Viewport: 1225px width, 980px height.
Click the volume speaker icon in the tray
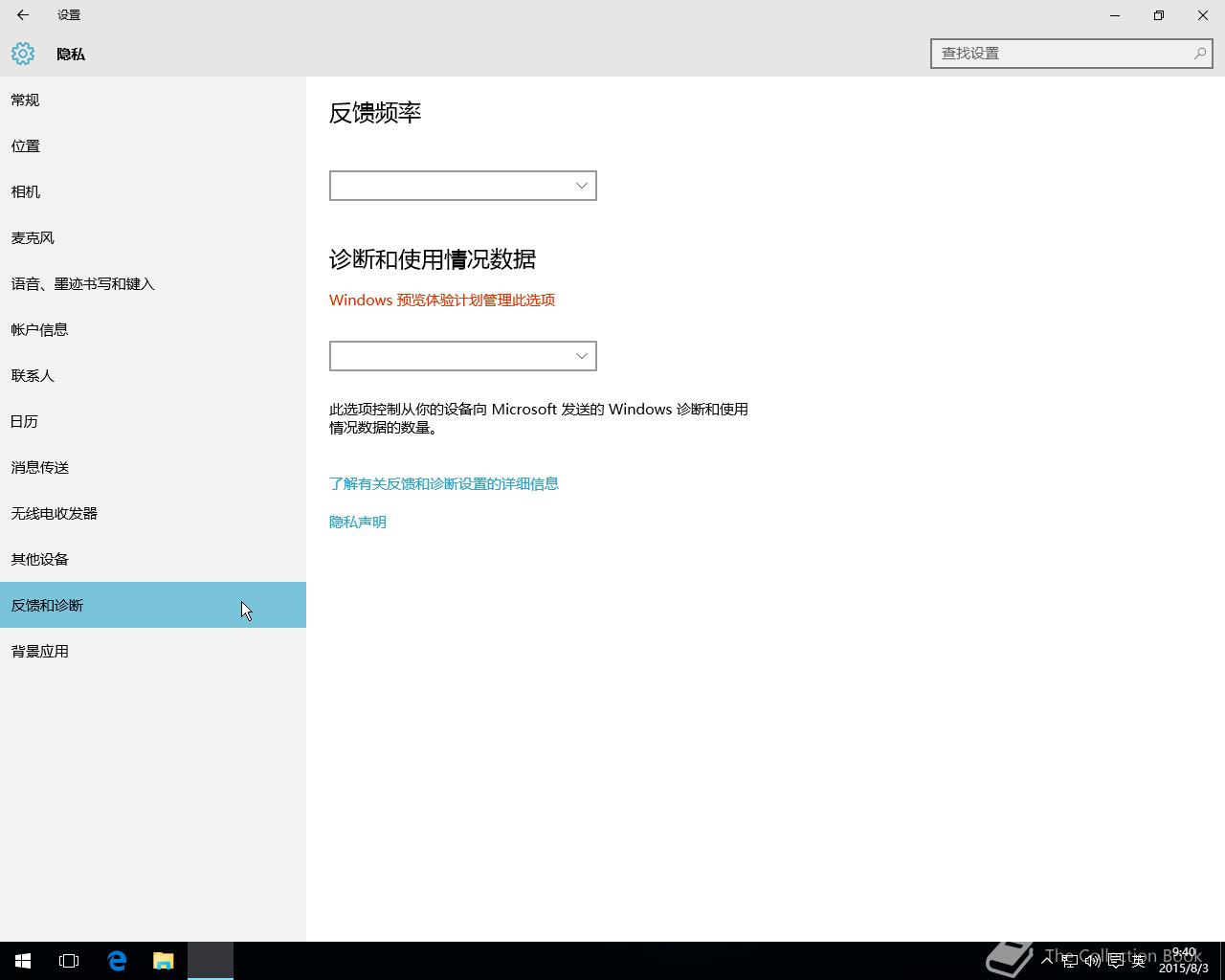point(1093,961)
